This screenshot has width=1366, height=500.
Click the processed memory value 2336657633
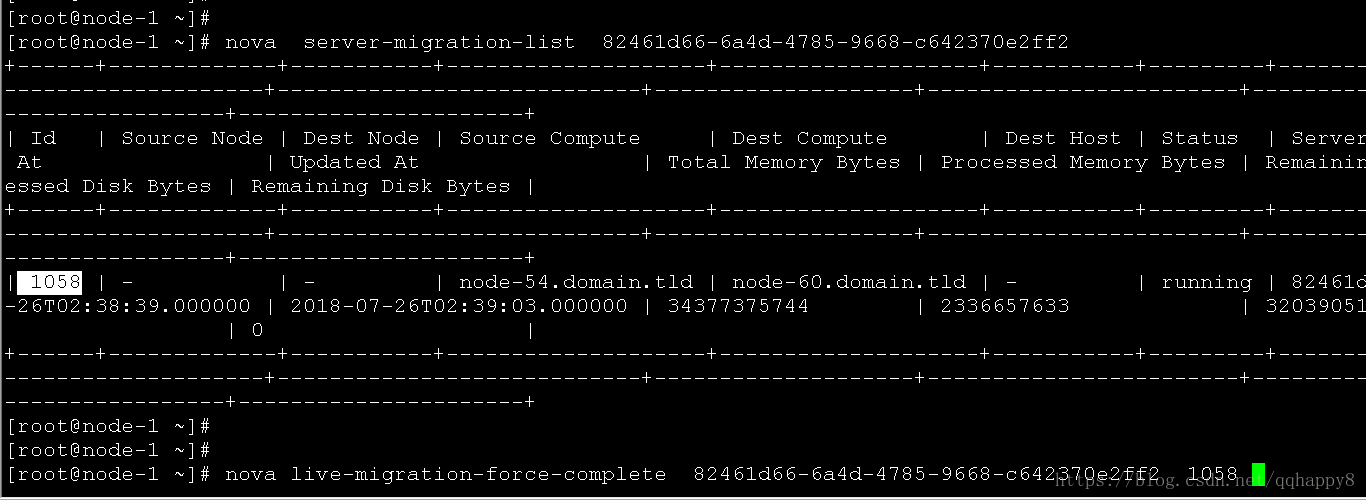click(1005, 306)
